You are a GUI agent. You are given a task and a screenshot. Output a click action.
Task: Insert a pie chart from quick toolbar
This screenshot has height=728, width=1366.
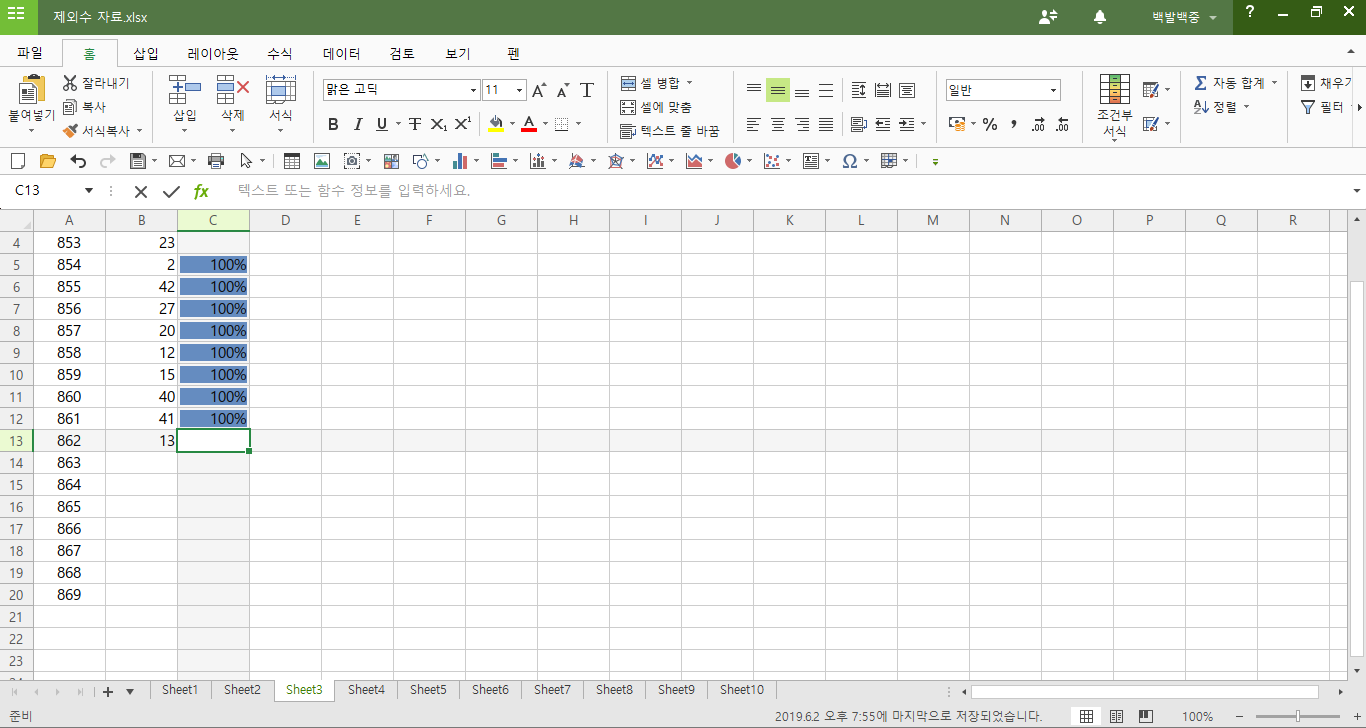[734, 161]
